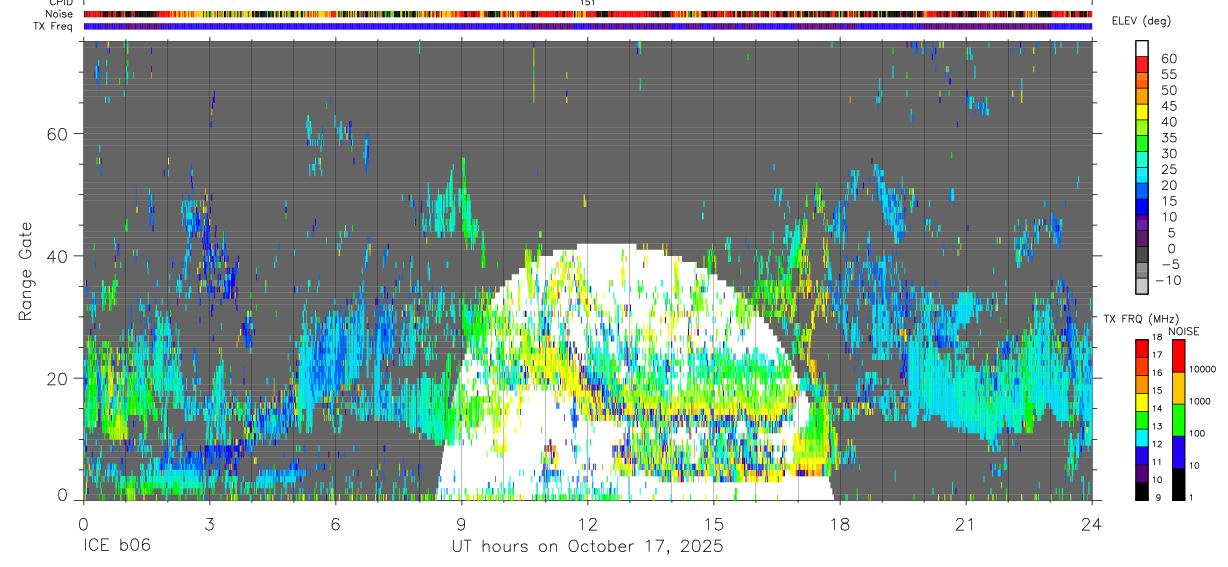Click the orange NOISE swatch between 1000 and 10000

pos(1179,387)
